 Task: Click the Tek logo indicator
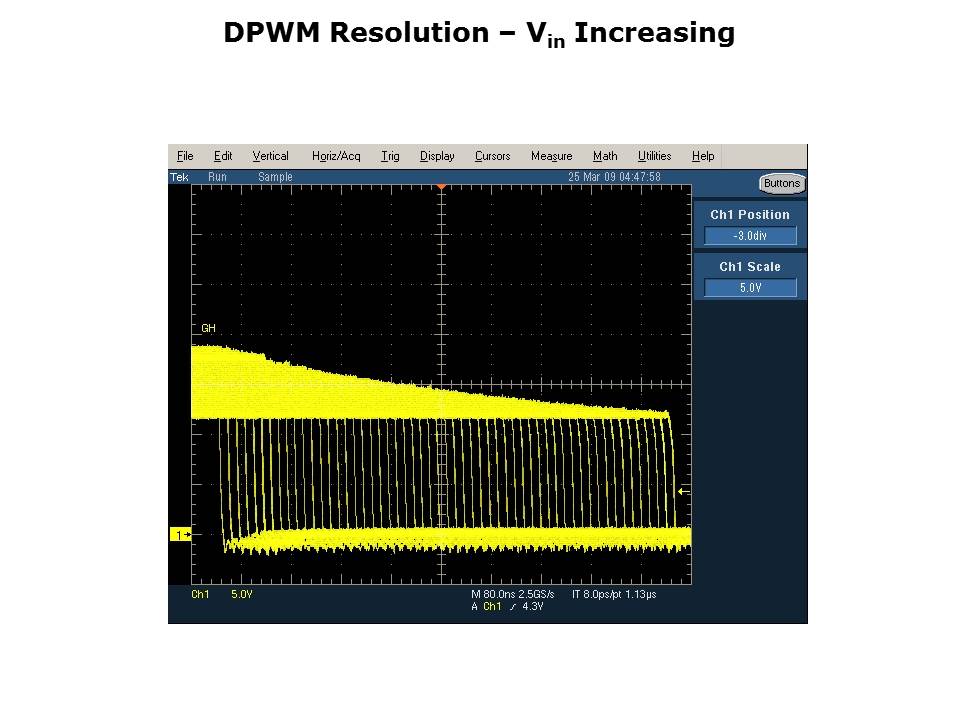pos(179,177)
